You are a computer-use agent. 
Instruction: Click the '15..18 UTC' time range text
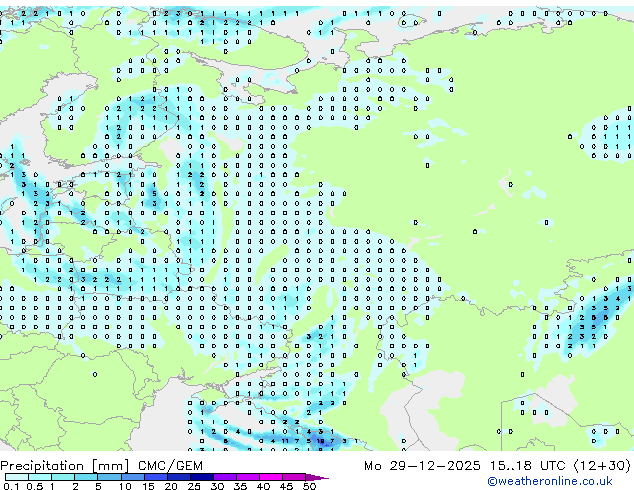coord(527,466)
